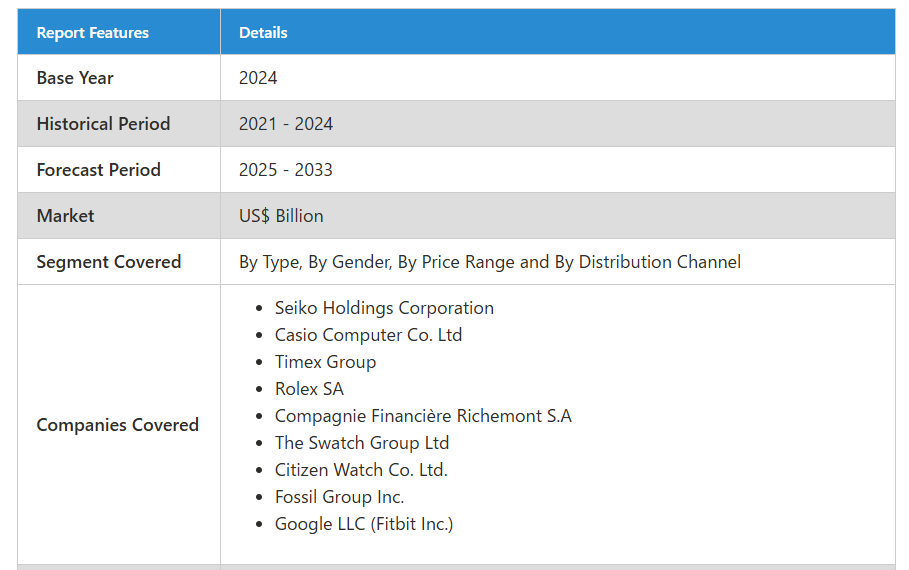Select the 'Segment Covered' label
Screen dimensions: 909x570
point(109,262)
